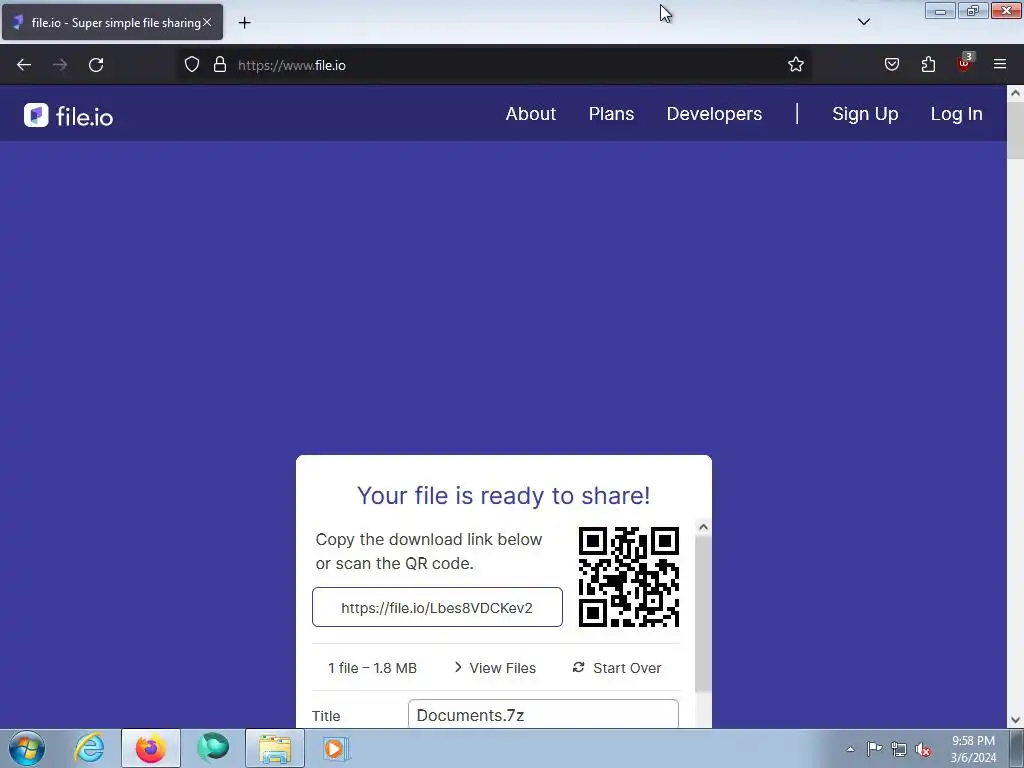Save the page to Pocket
Image resolution: width=1024 pixels, height=768 pixels.
point(891,64)
